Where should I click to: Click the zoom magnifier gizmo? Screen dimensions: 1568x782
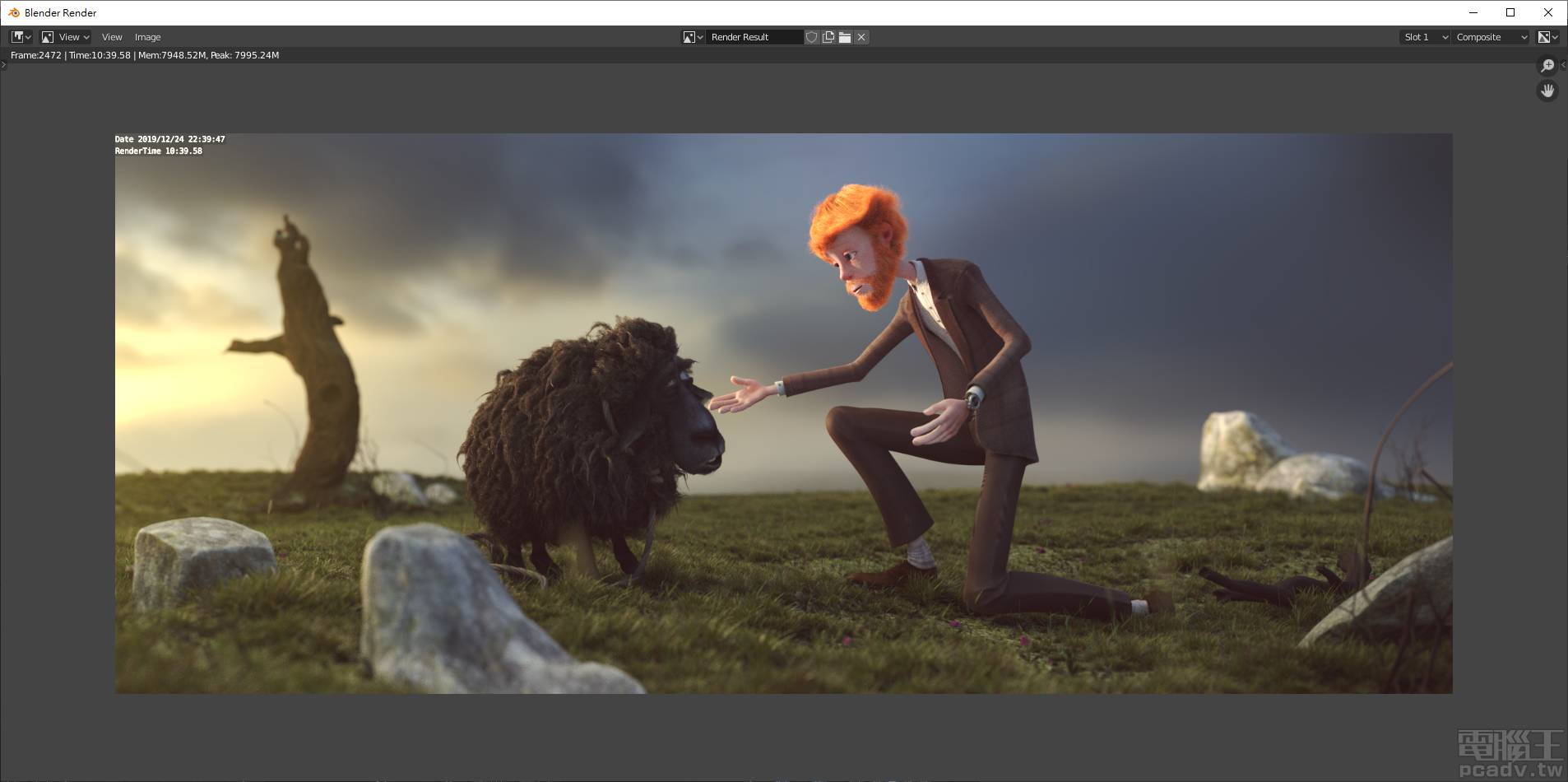tap(1547, 66)
